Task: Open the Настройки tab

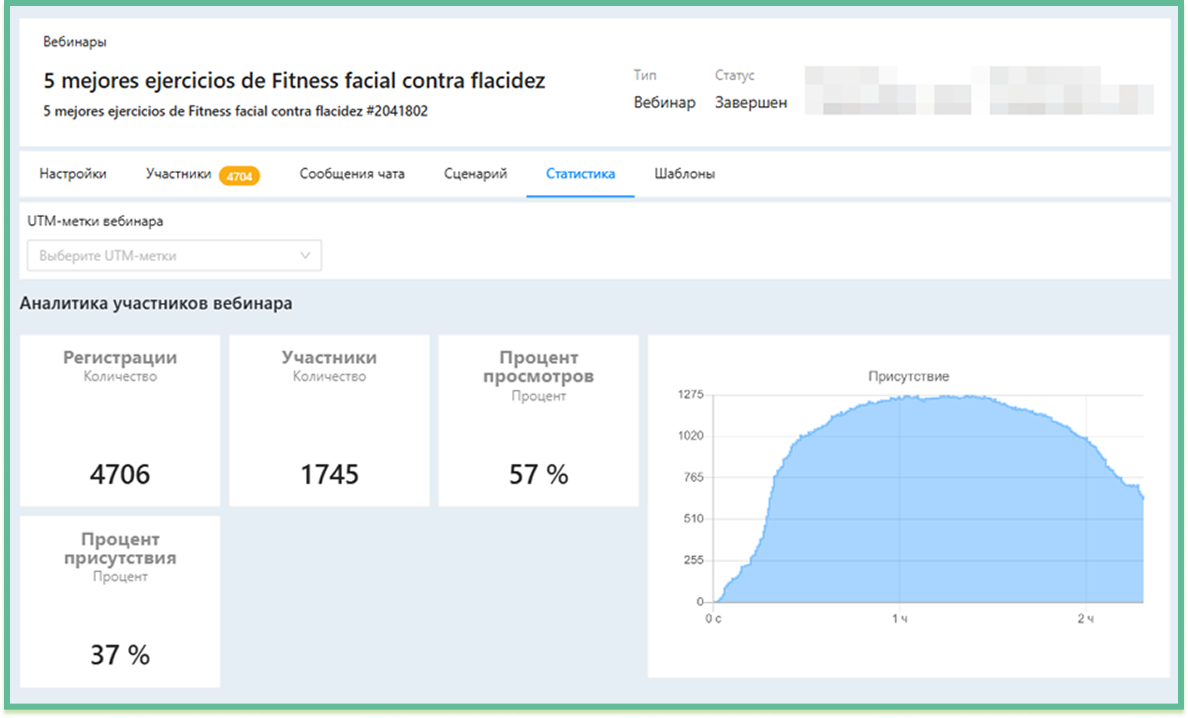Action: (73, 174)
